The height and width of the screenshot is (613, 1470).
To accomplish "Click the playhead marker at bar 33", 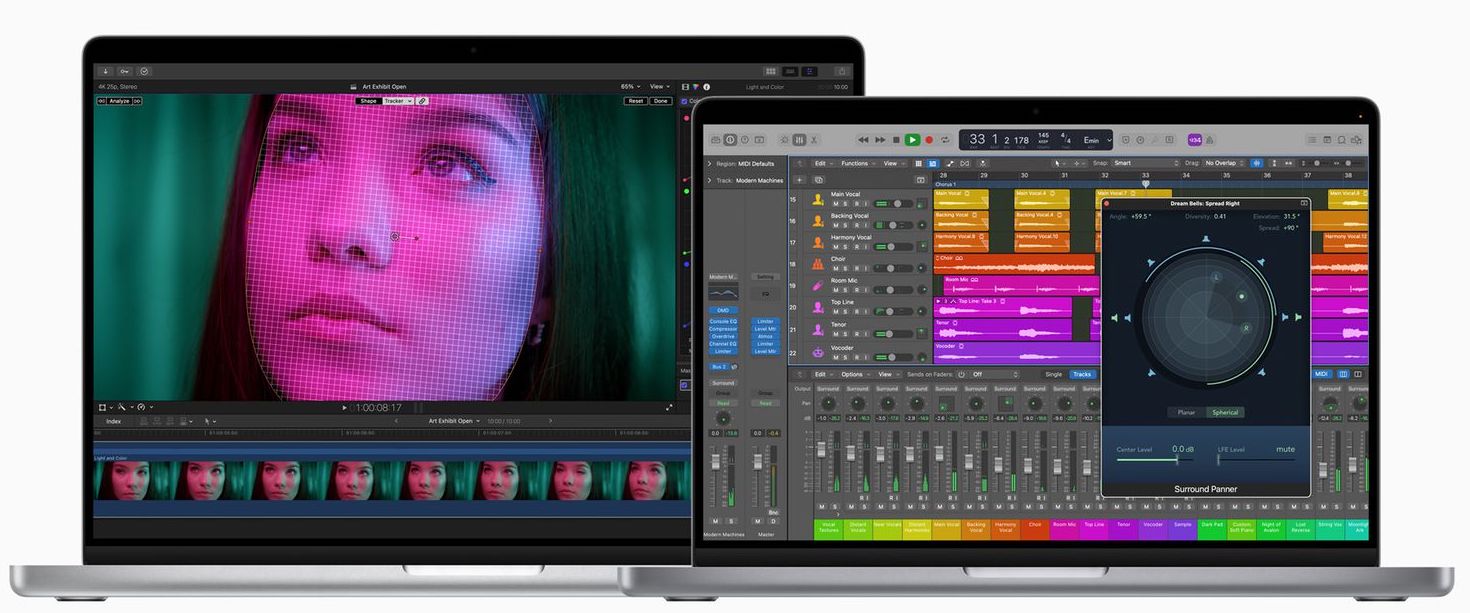I will point(1146,183).
